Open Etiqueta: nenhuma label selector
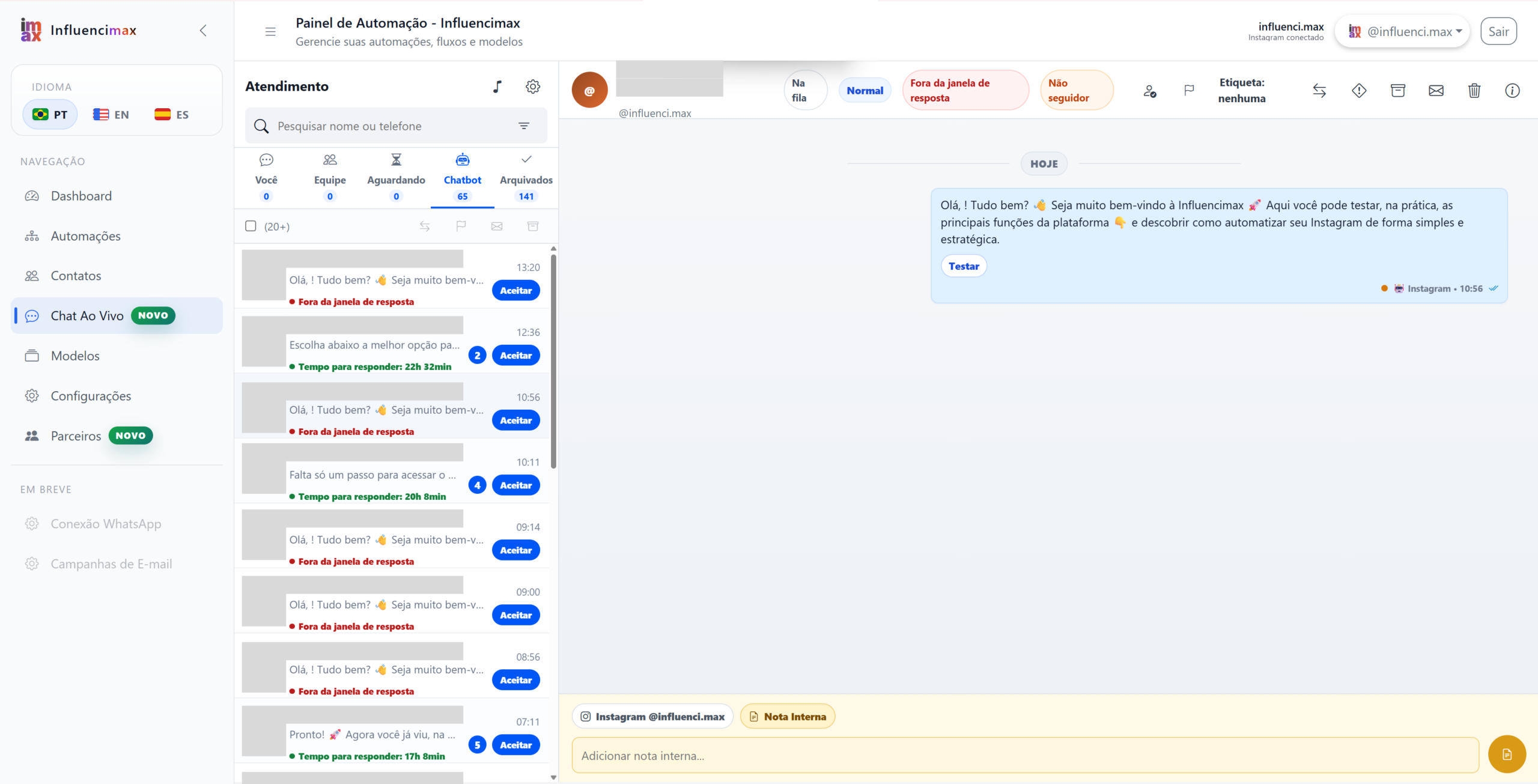The width and height of the screenshot is (1538, 784). tap(1242, 90)
